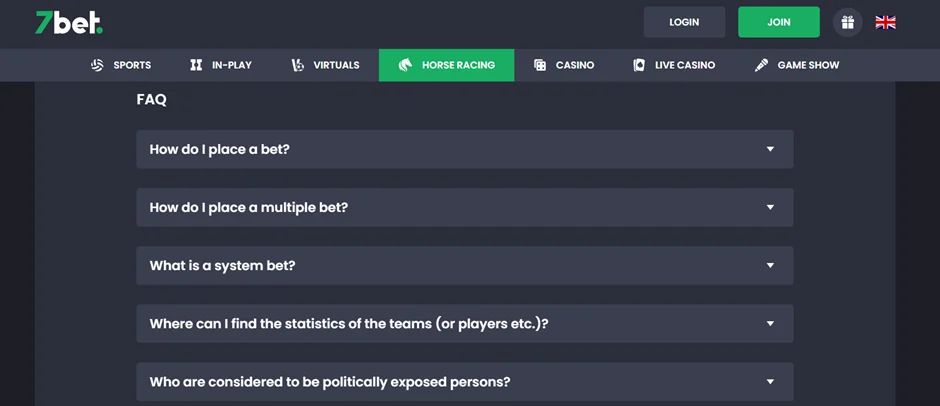Open the Sports menu label
This screenshot has width=940, height=406.
[x=132, y=65]
